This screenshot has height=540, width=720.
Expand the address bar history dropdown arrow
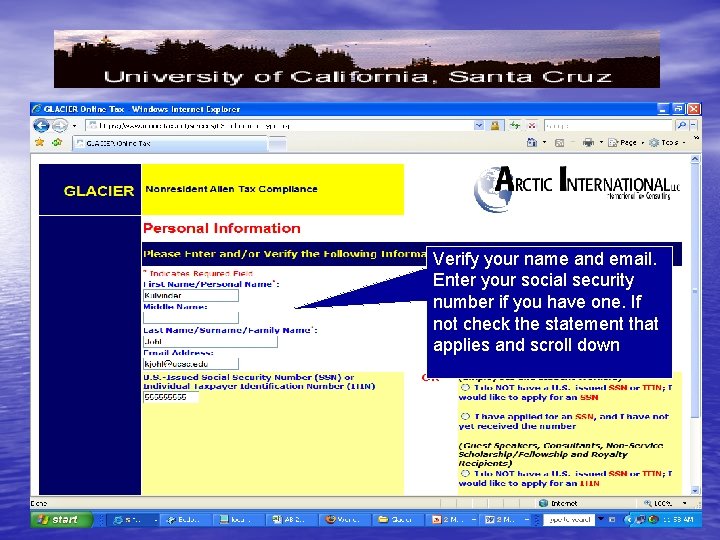coord(479,125)
